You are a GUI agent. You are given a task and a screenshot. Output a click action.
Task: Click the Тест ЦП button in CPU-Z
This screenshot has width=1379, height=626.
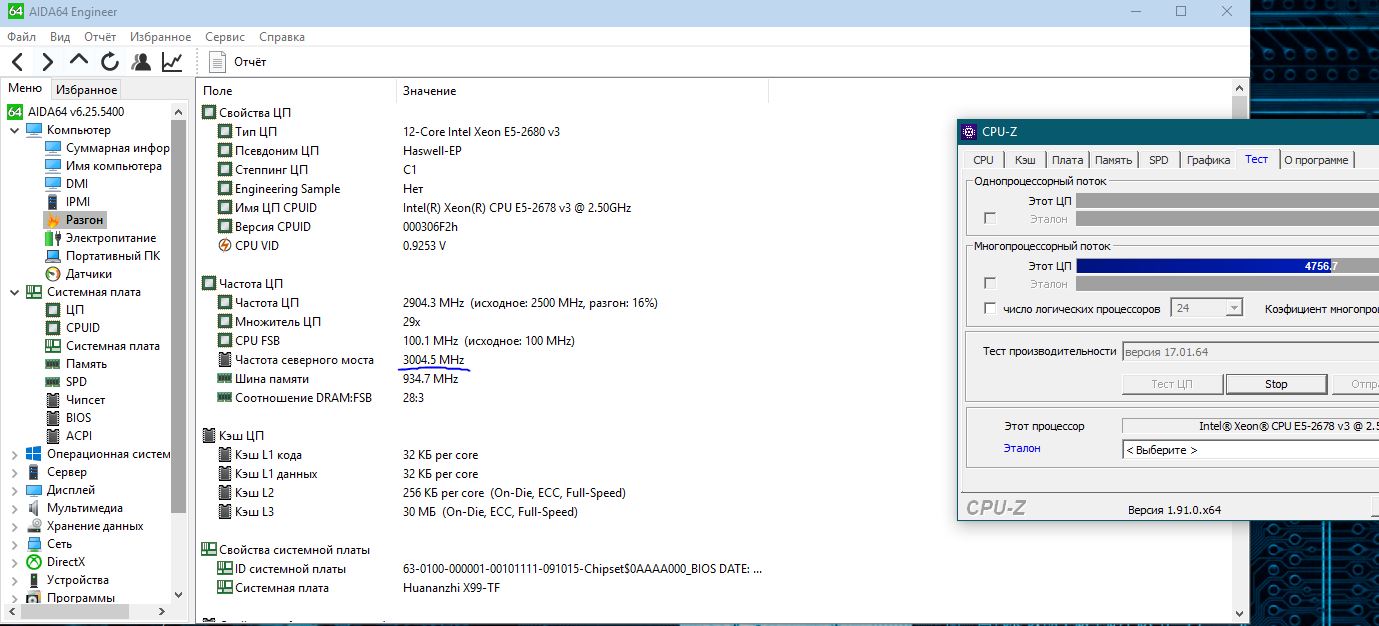[1171, 384]
